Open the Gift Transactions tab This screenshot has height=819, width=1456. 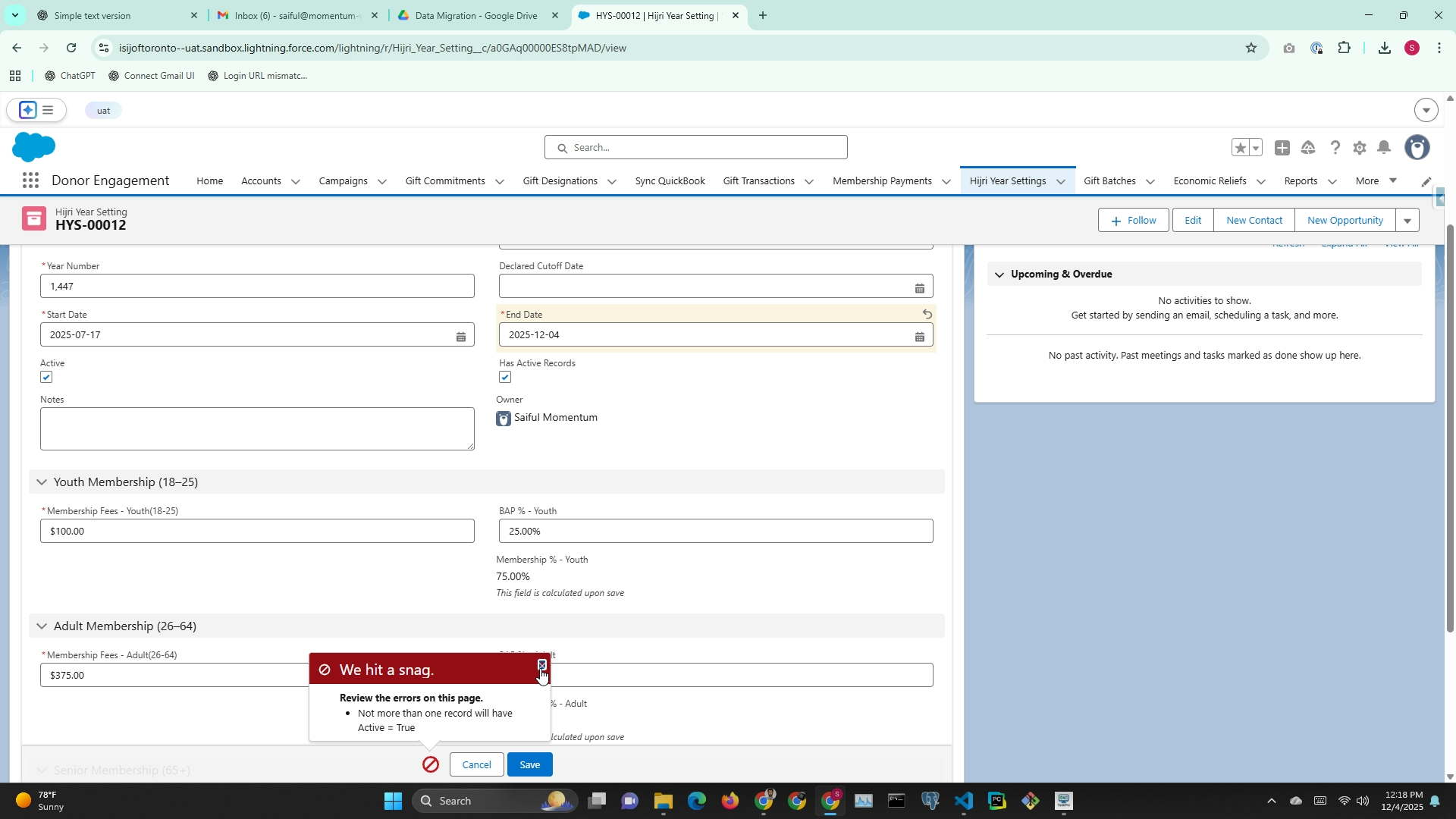(758, 181)
